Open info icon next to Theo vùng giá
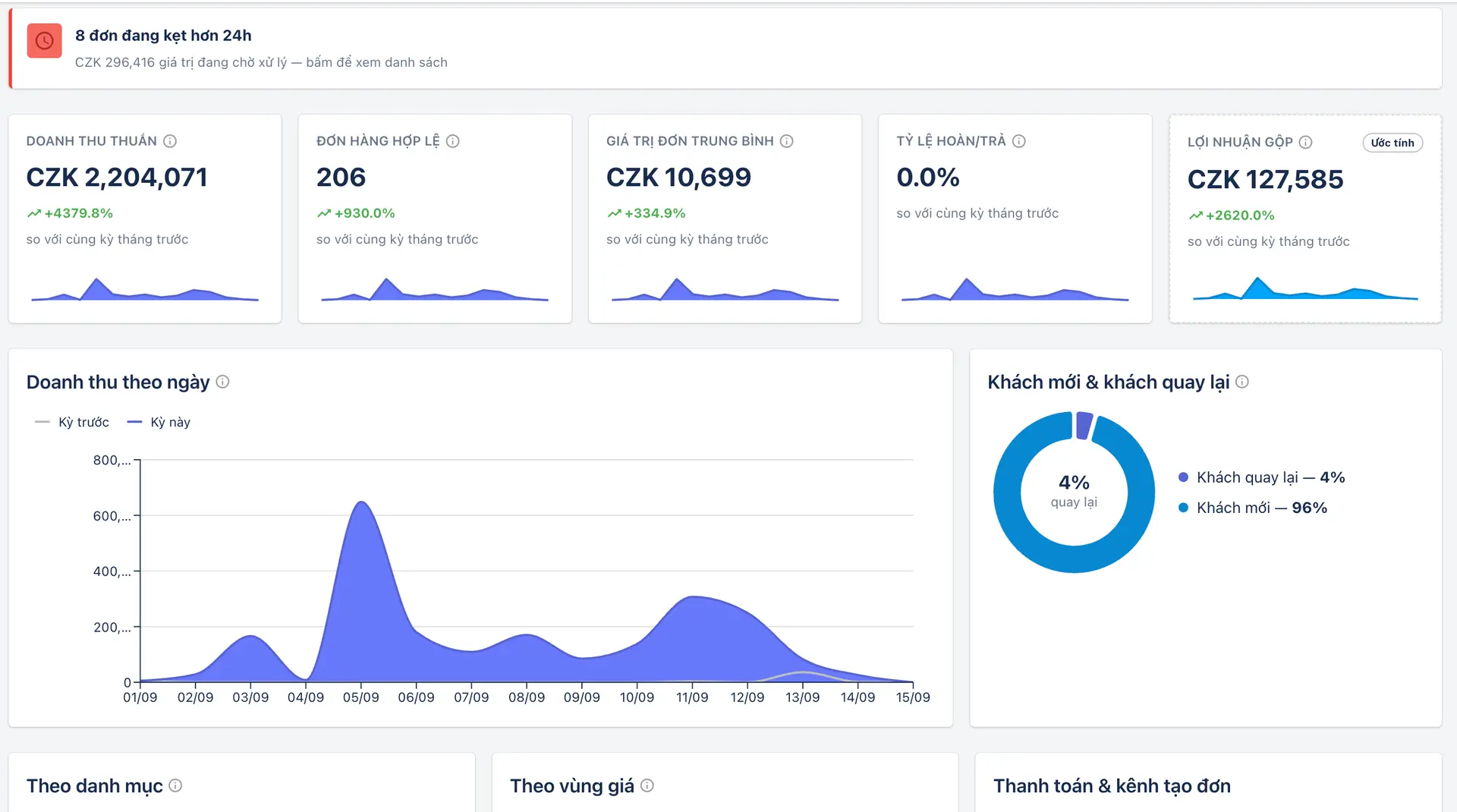Image resolution: width=1457 pixels, height=812 pixels. (647, 785)
